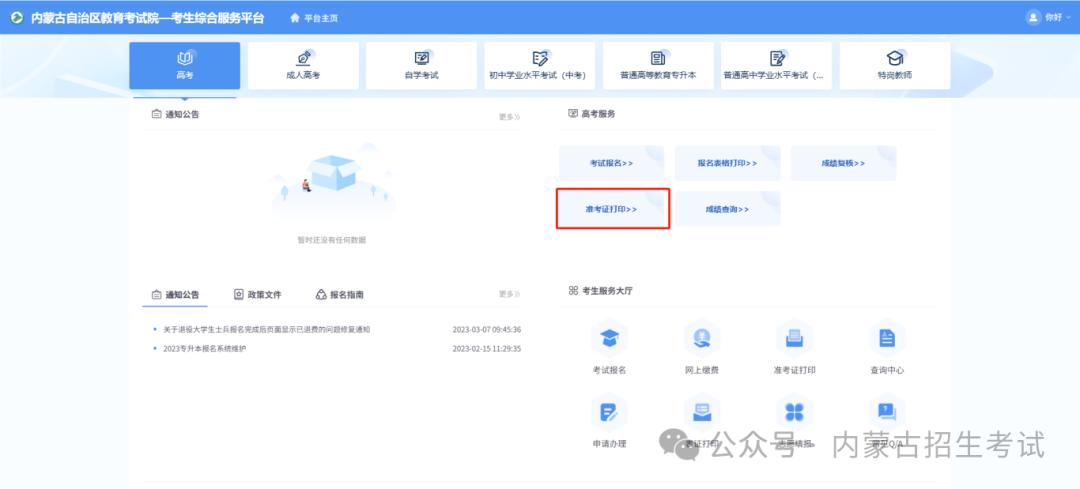Click the 特岗教师 graduation cap icon
1080x489 pixels.
(x=895, y=58)
